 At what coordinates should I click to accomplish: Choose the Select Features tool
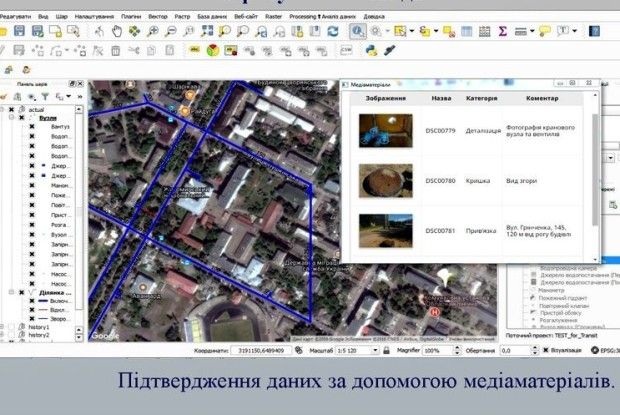click(x=399, y=31)
